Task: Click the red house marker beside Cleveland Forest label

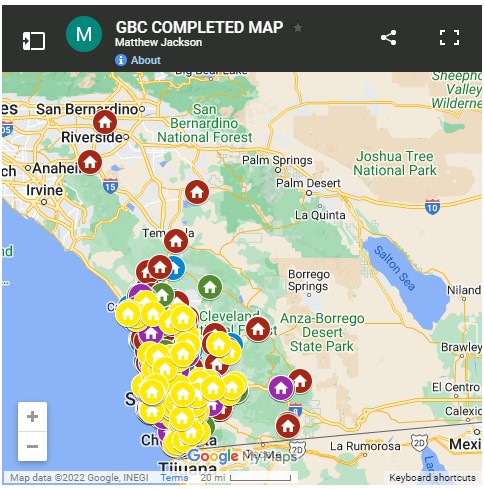Action: [x=258, y=329]
